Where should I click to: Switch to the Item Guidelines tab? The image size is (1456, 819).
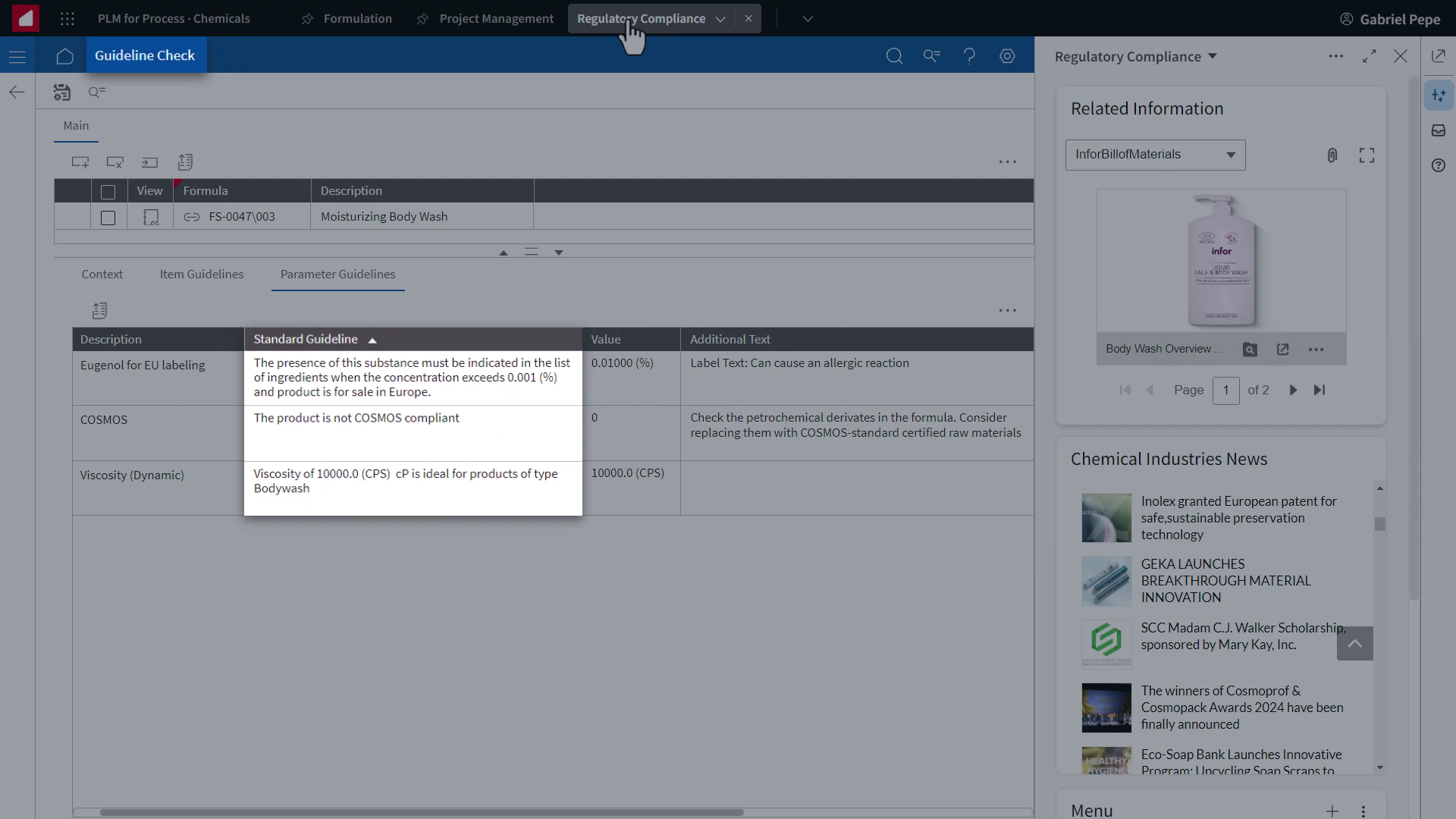(201, 275)
